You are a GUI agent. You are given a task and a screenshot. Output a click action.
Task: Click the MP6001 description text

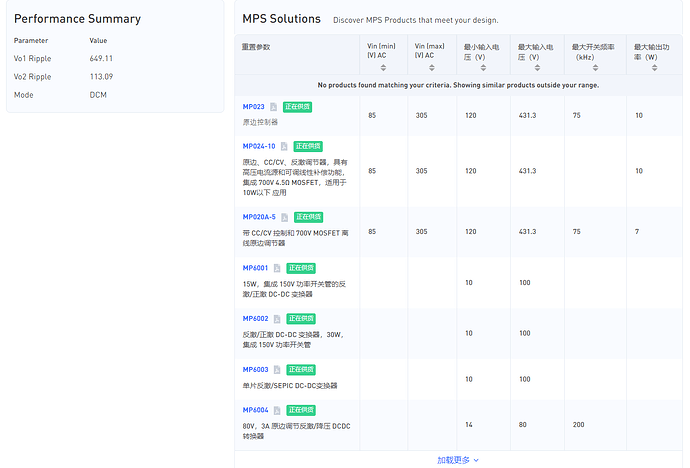coord(294,289)
